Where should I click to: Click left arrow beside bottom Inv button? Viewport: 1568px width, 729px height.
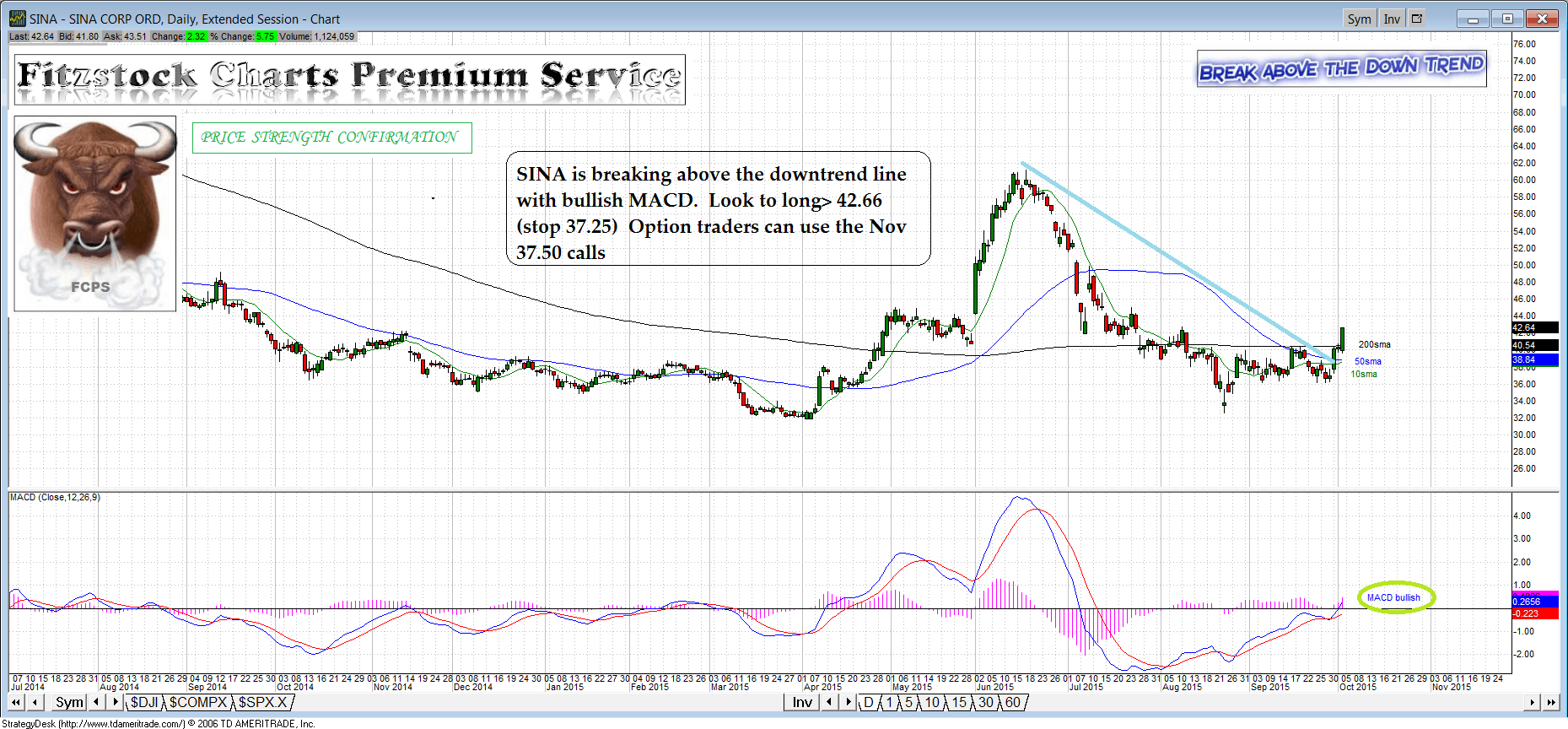point(829,702)
